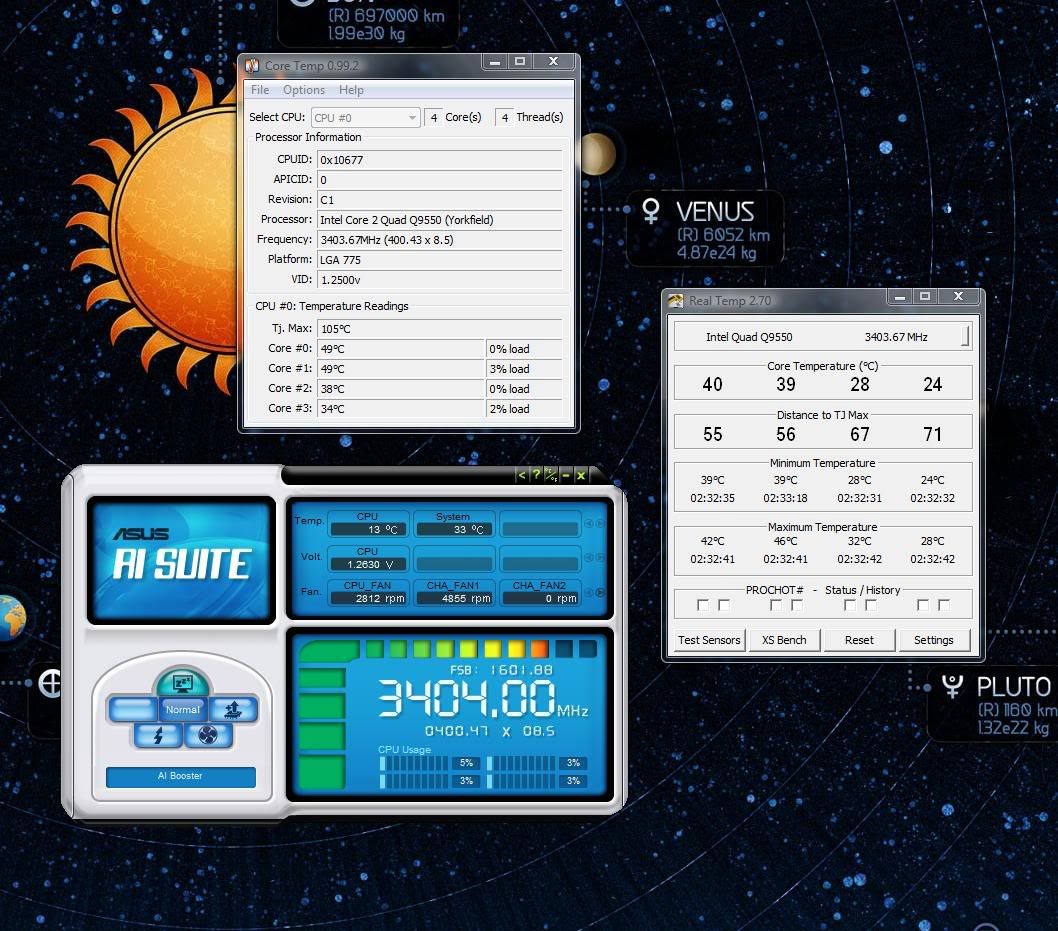Click the VID field showing 1.2500v
Image resolution: width=1058 pixels, height=931 pixels.
pos(439,279)
